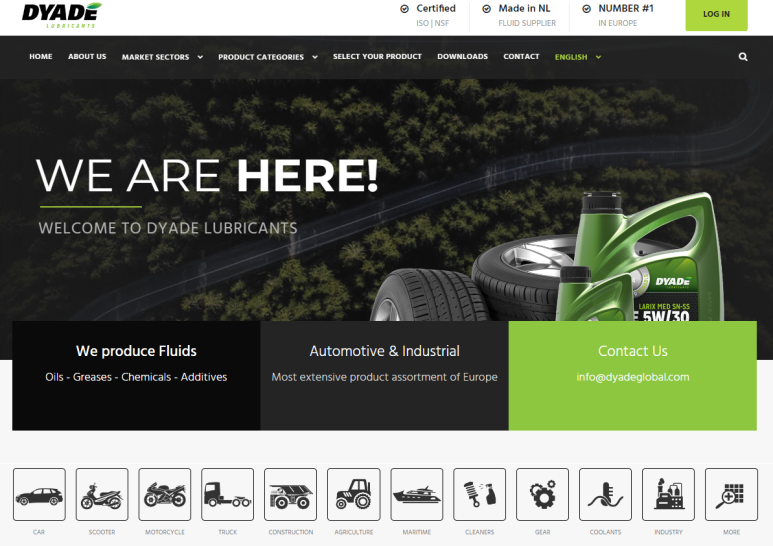Click Industry label under icon
This screenshot has height=546, width=773.
tap(668, 532)
